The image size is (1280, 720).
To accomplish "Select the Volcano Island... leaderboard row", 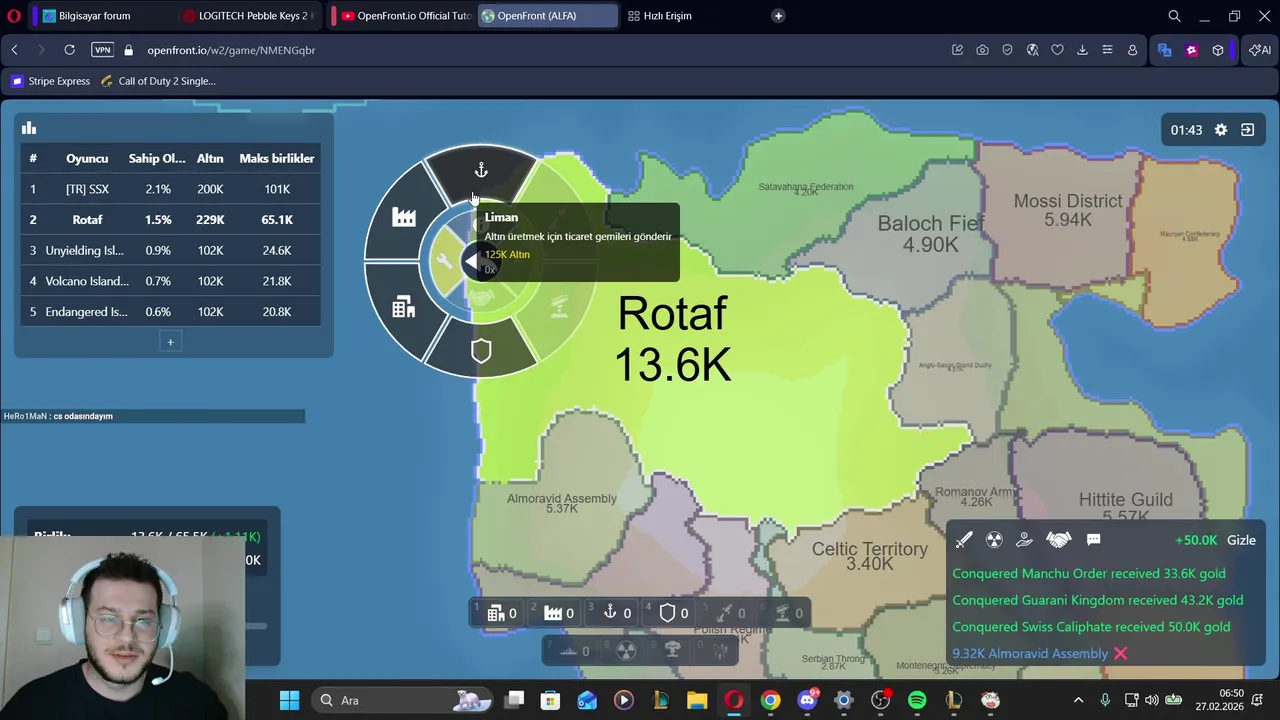I will [x=171, y=281].
